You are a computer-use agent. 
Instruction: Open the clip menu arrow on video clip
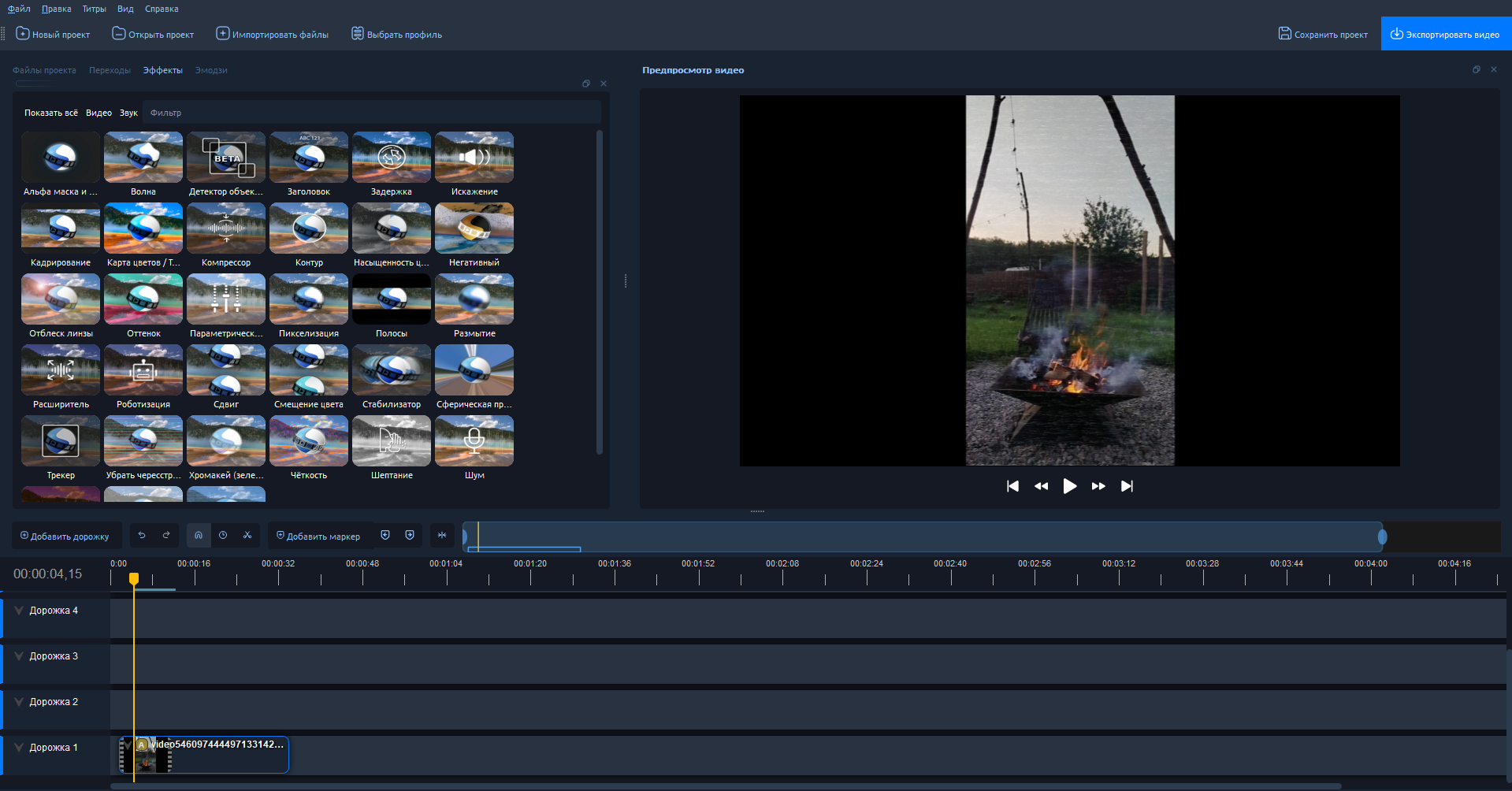tap(128, 745)
